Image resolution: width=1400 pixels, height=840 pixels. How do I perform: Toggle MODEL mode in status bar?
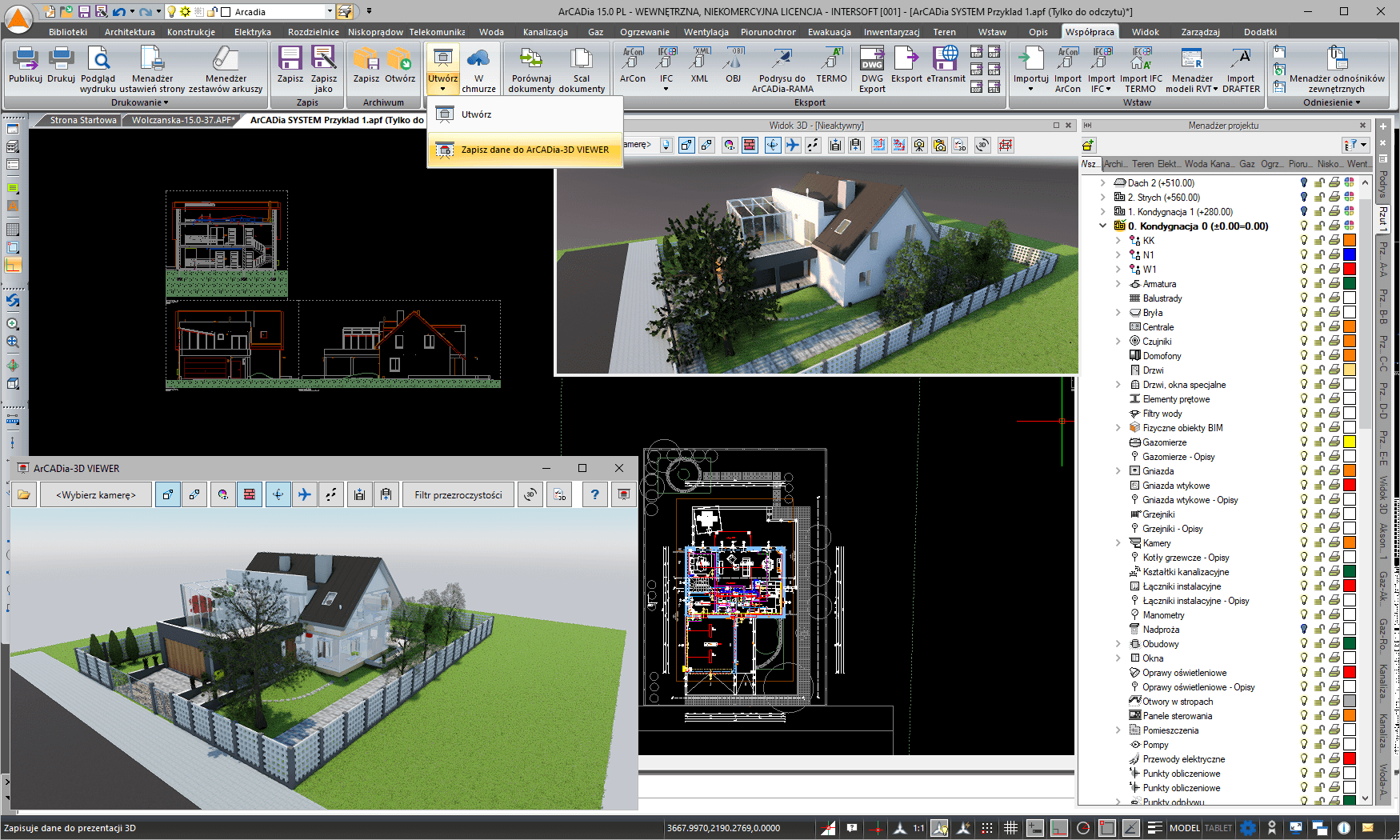(1185, 828)
